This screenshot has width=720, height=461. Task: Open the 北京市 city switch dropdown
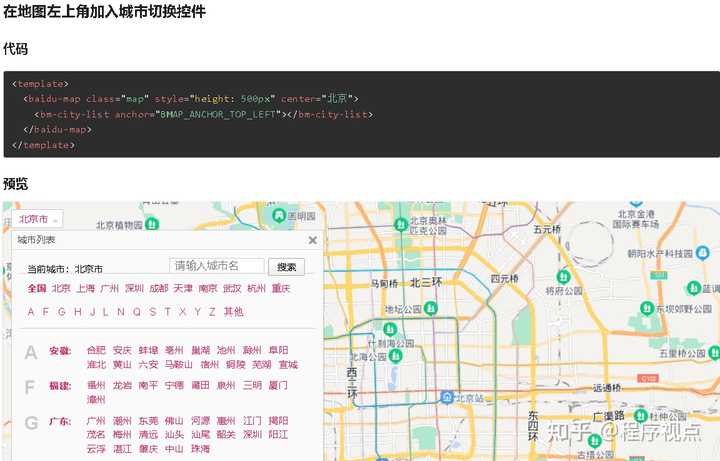tap(37, 219)
